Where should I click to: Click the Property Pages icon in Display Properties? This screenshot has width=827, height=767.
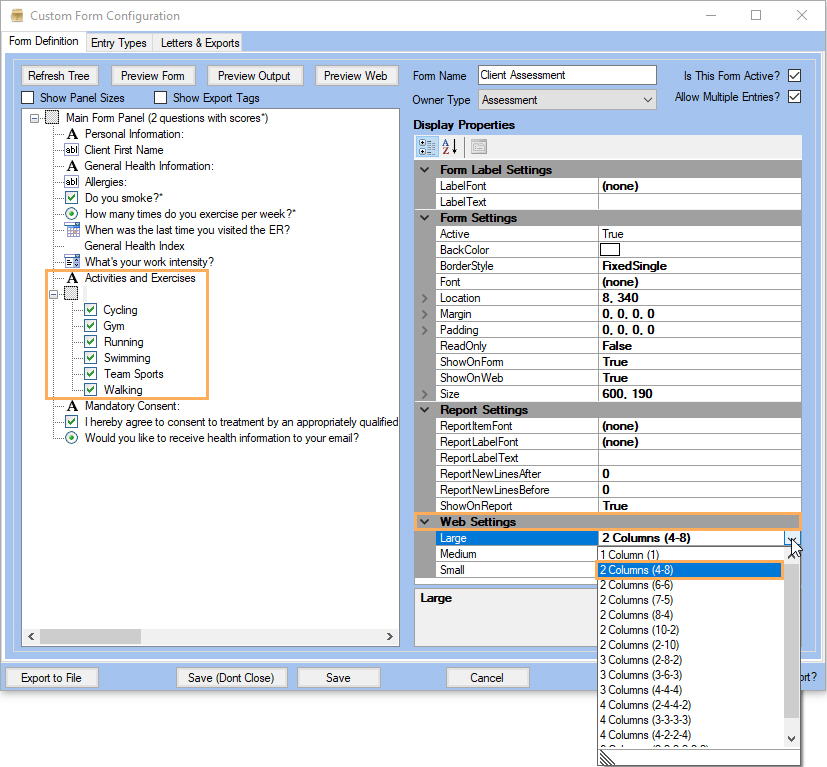[x=479, y=147]
